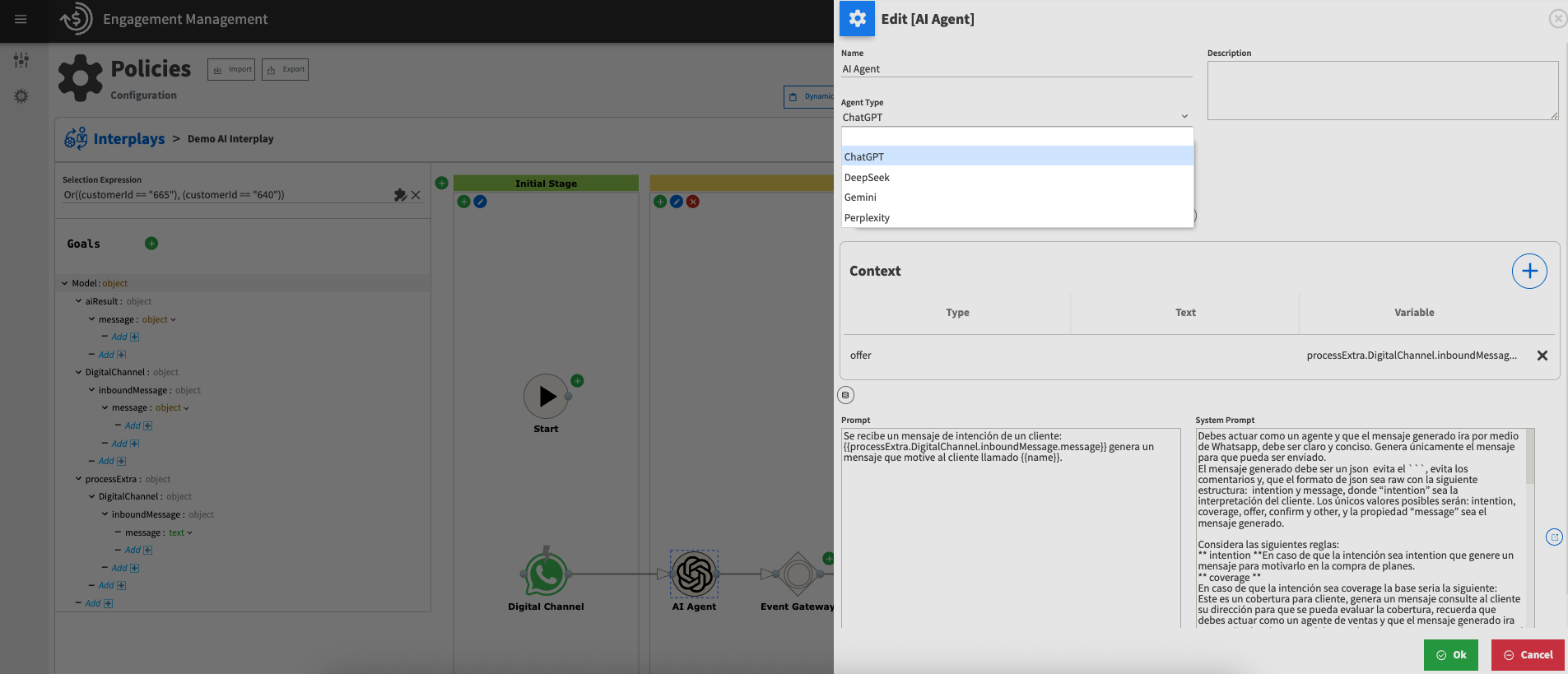Choose Gemini as the agent type
The image size is (1568, 674).
pos(860,198)
